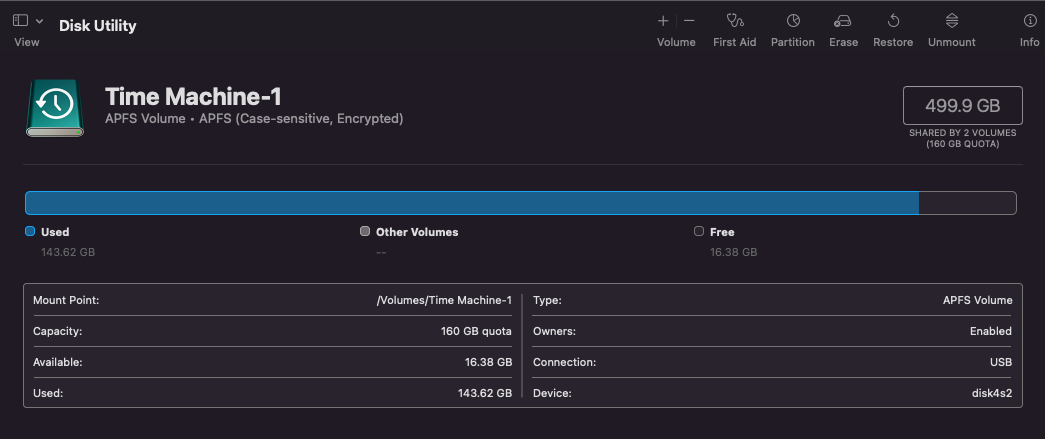The image size is (1045, 439).
Task: Add a volume with plus icon
Action: (x=663, y=21)
